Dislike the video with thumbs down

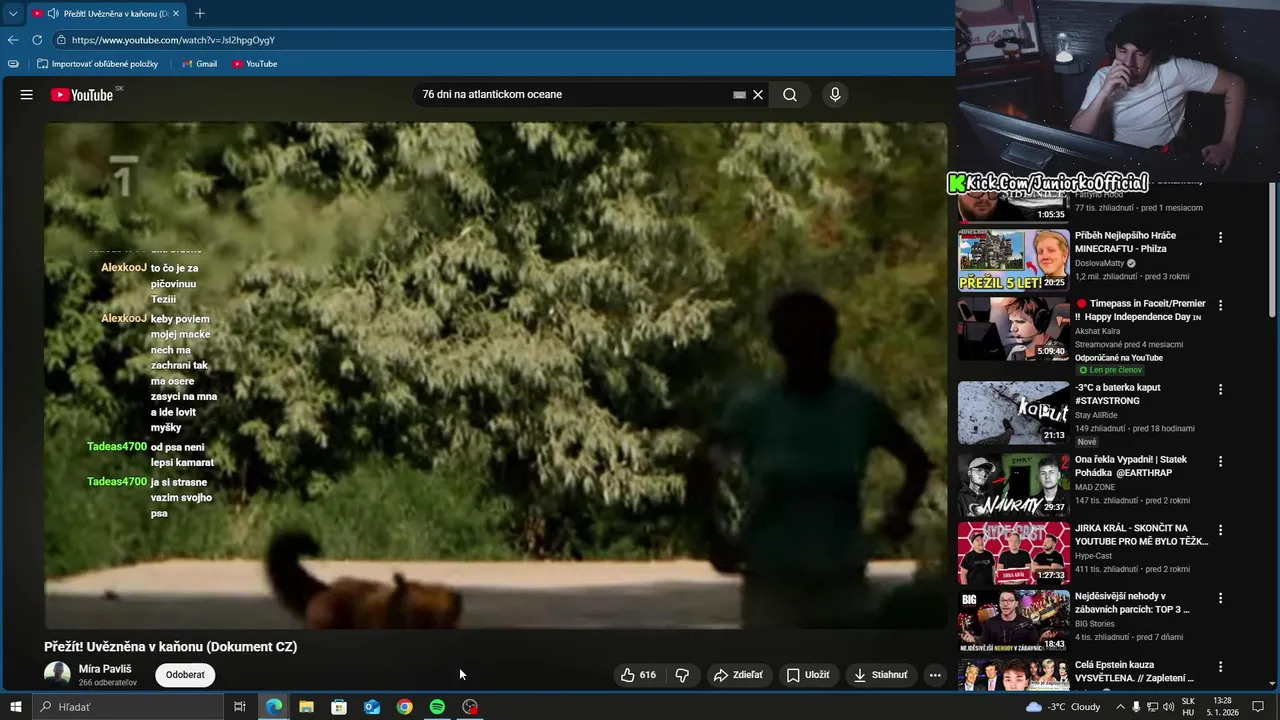682,675
